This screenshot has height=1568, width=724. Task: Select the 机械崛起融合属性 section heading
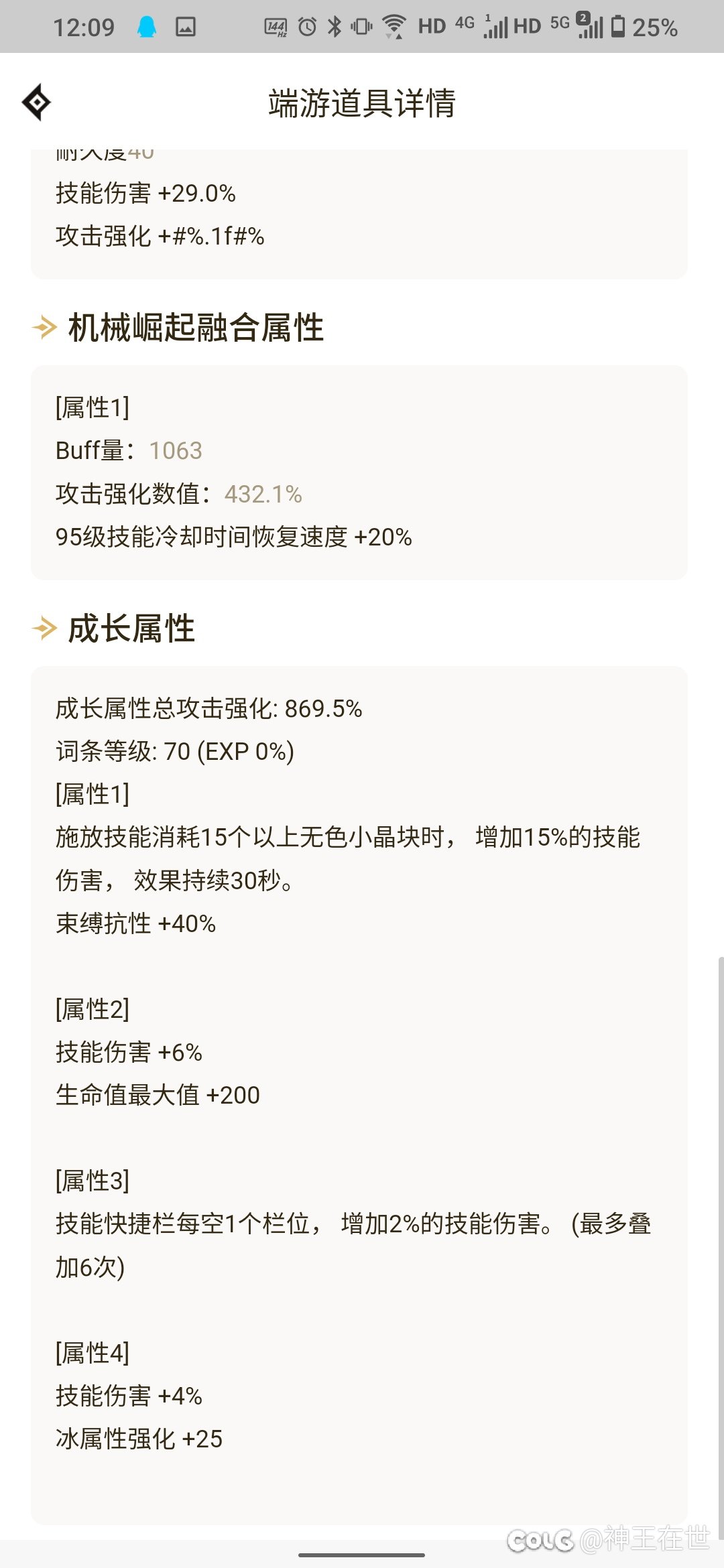(196, 328)
